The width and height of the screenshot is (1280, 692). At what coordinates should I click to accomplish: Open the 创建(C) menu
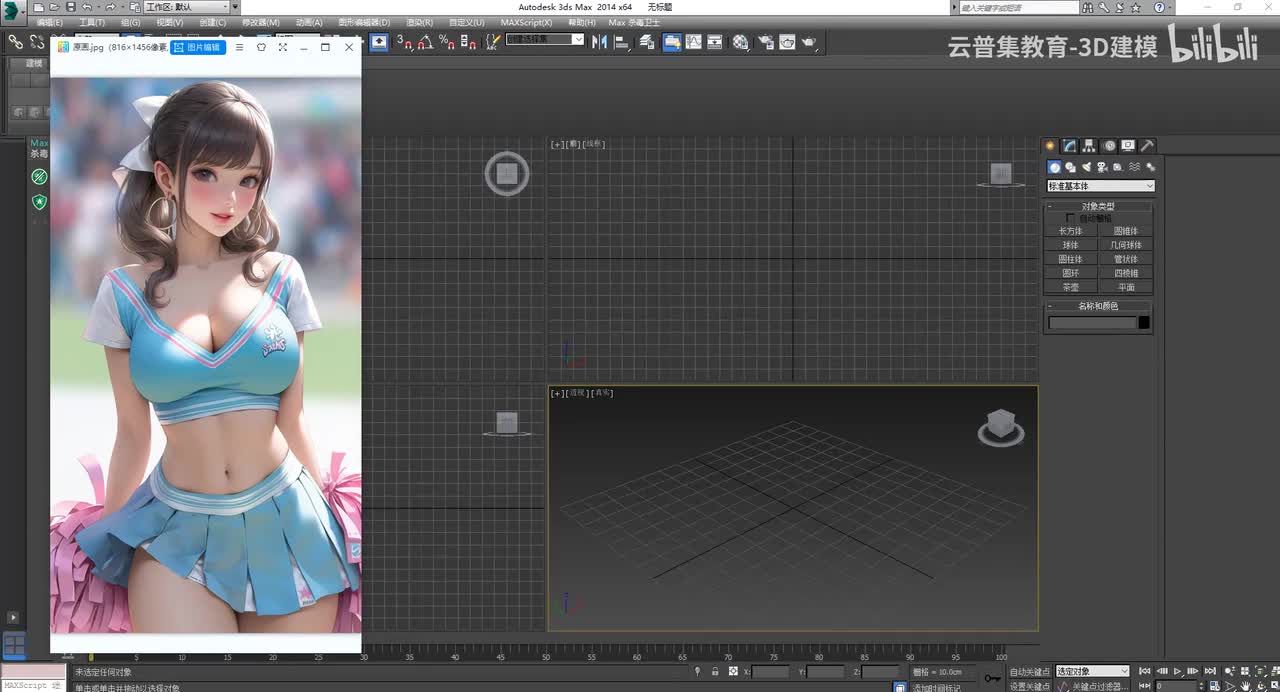[213, 22]
